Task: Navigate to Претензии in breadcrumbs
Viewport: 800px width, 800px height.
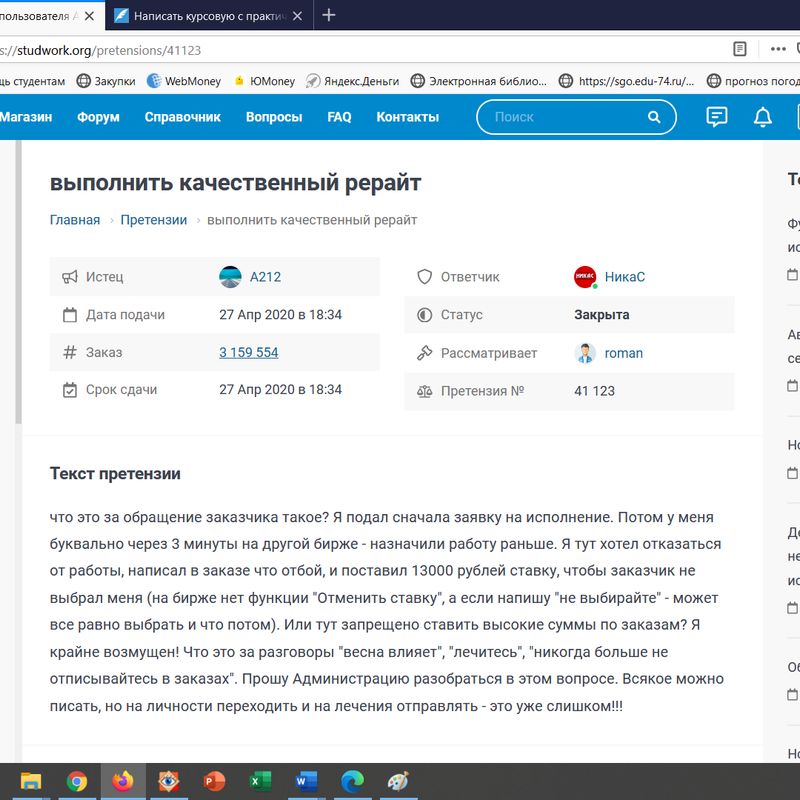Action: pos(154,220)
